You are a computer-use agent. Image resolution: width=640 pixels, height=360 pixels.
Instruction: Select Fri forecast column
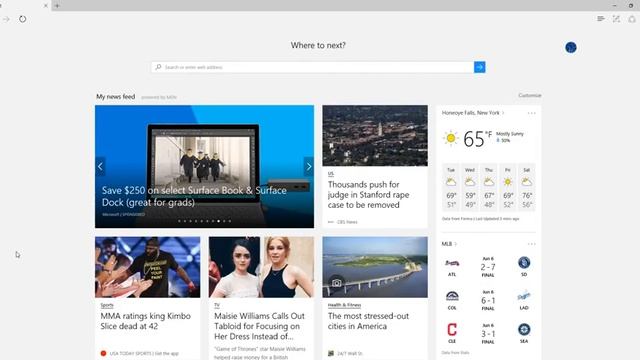tap(508, 187)
